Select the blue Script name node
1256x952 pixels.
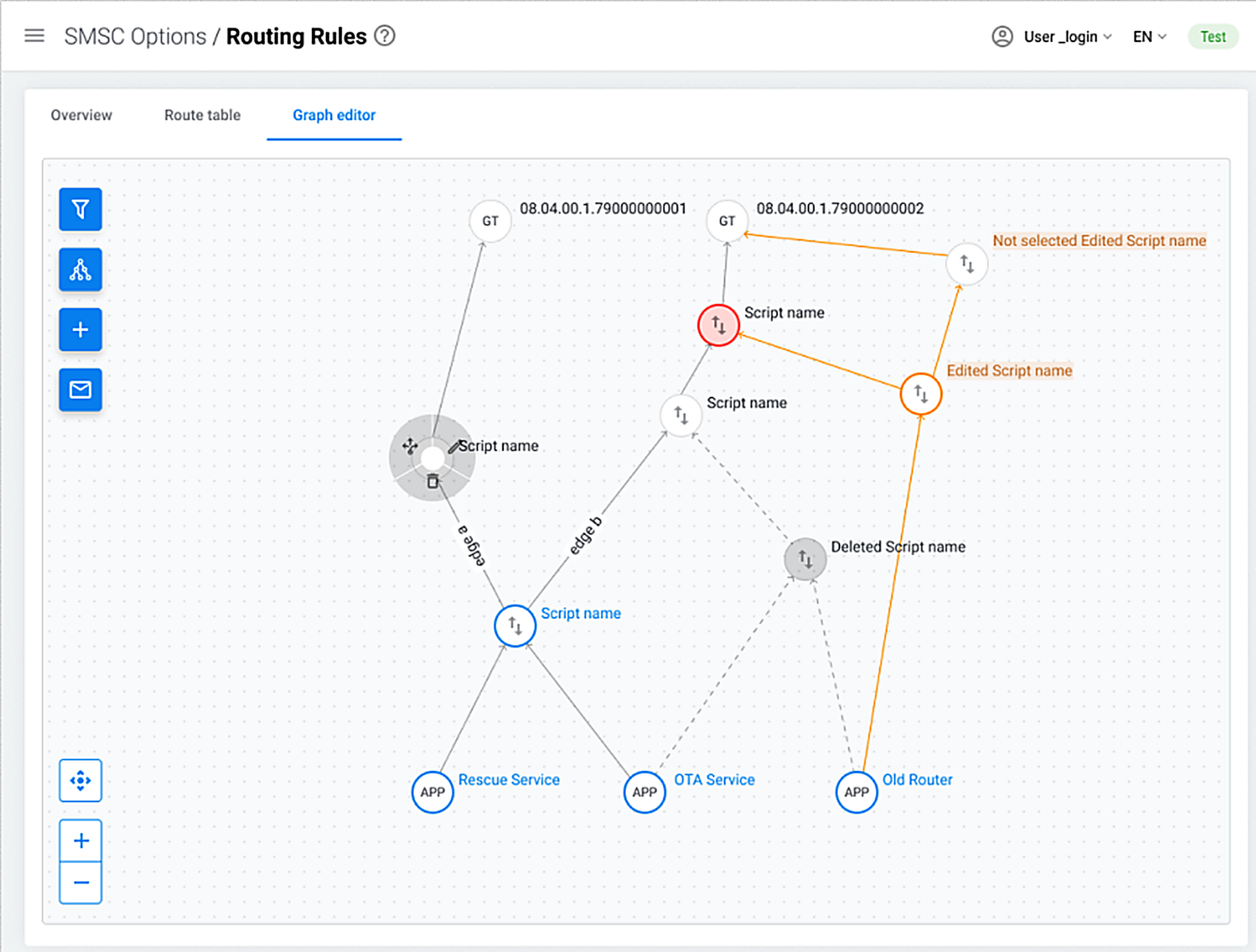515,626
